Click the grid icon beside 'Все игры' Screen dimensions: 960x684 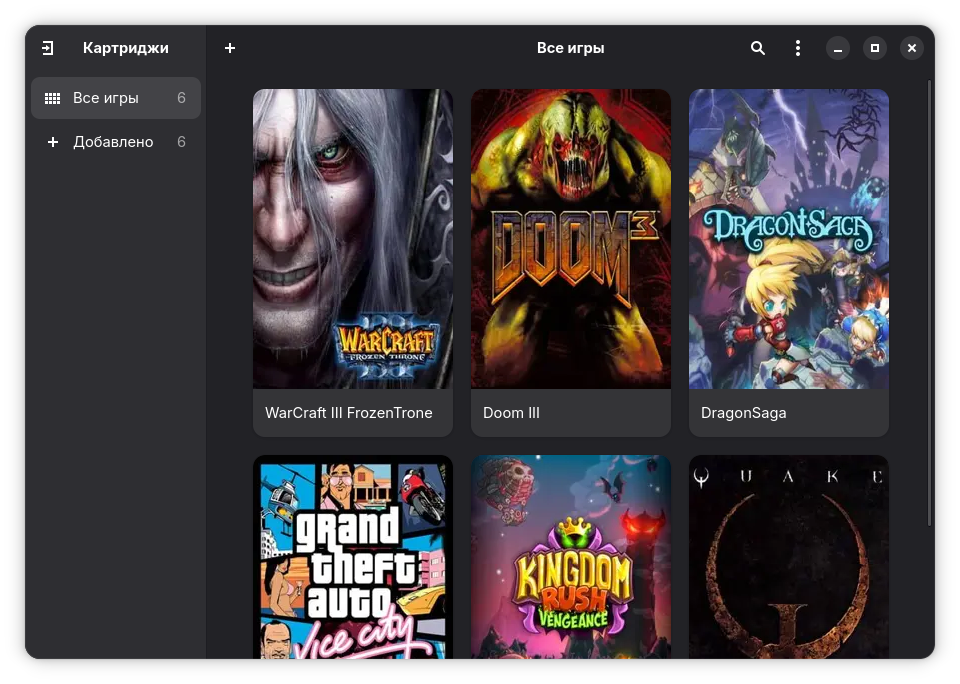click(x=53, y=98)
